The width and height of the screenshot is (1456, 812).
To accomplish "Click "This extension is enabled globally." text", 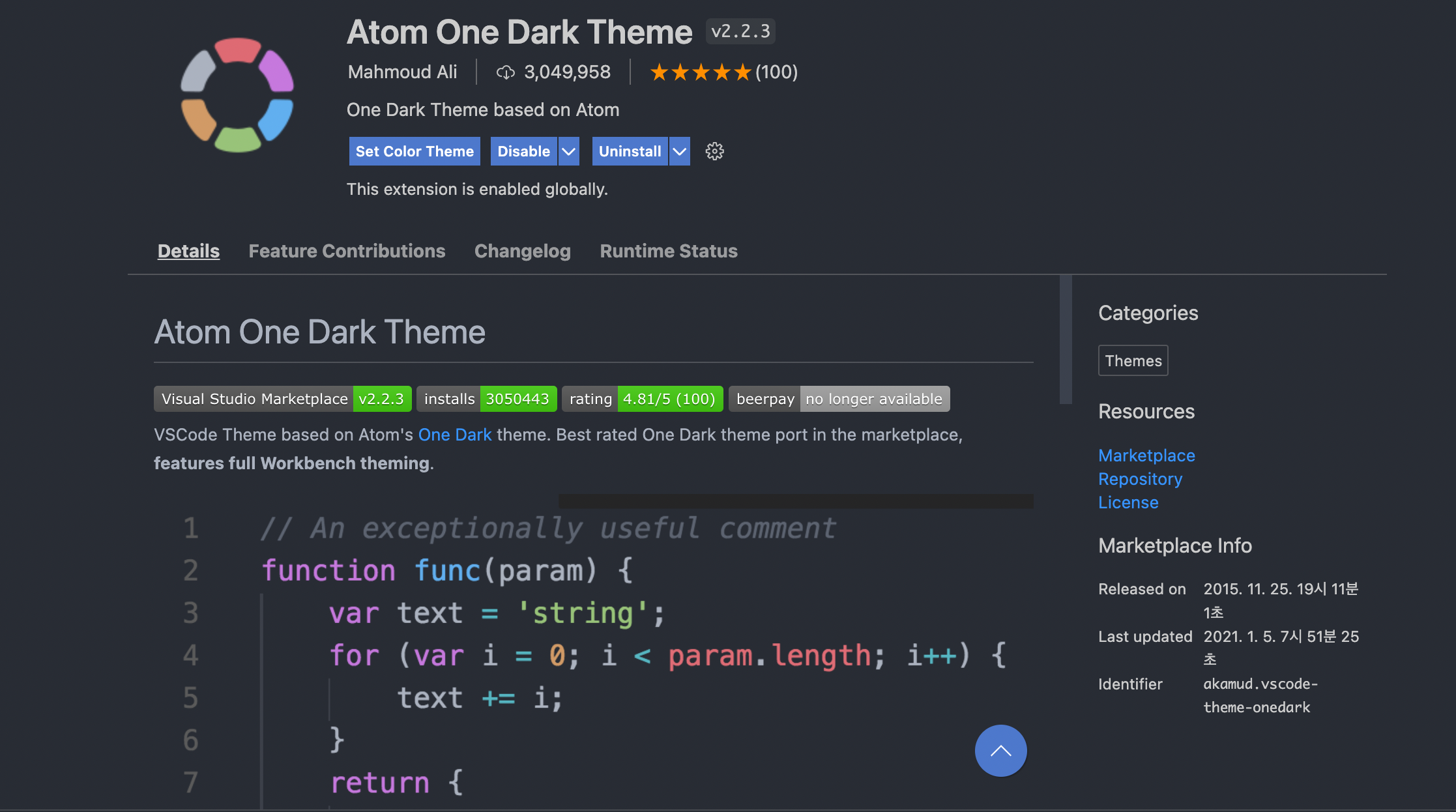I will pyautogui.click(x=477, y=189).
